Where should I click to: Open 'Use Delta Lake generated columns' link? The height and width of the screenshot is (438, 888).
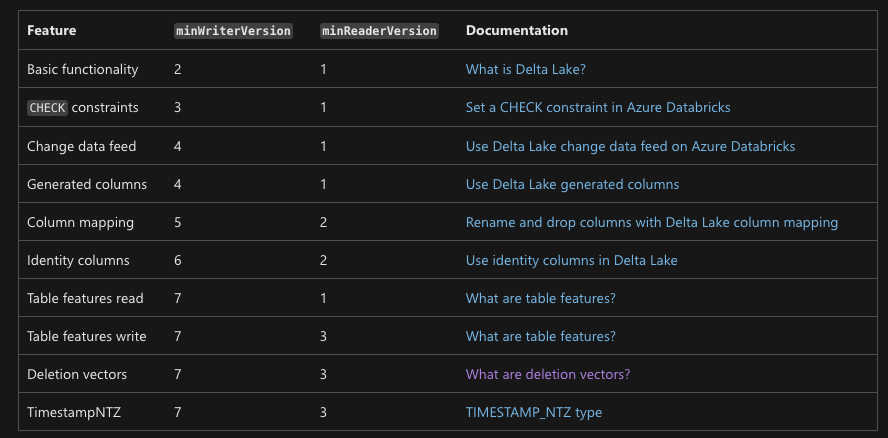(572, 184)
